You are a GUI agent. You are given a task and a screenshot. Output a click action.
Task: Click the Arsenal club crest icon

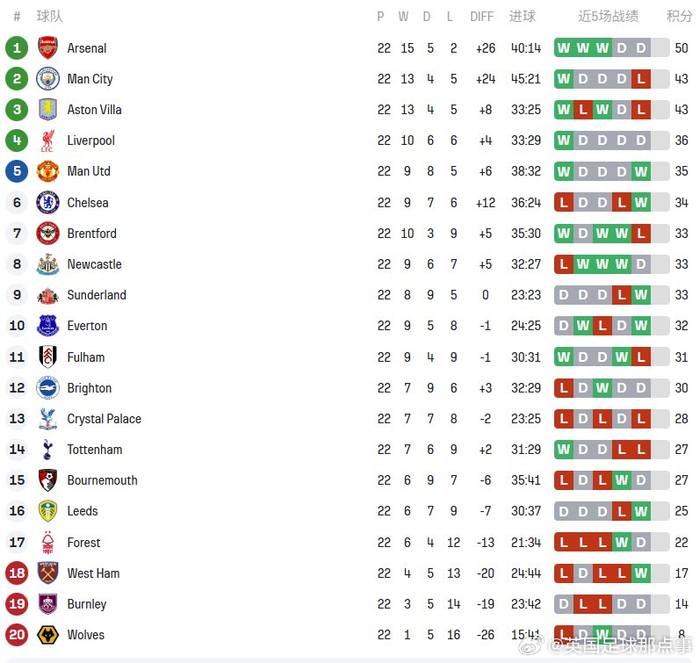[48, 48]
